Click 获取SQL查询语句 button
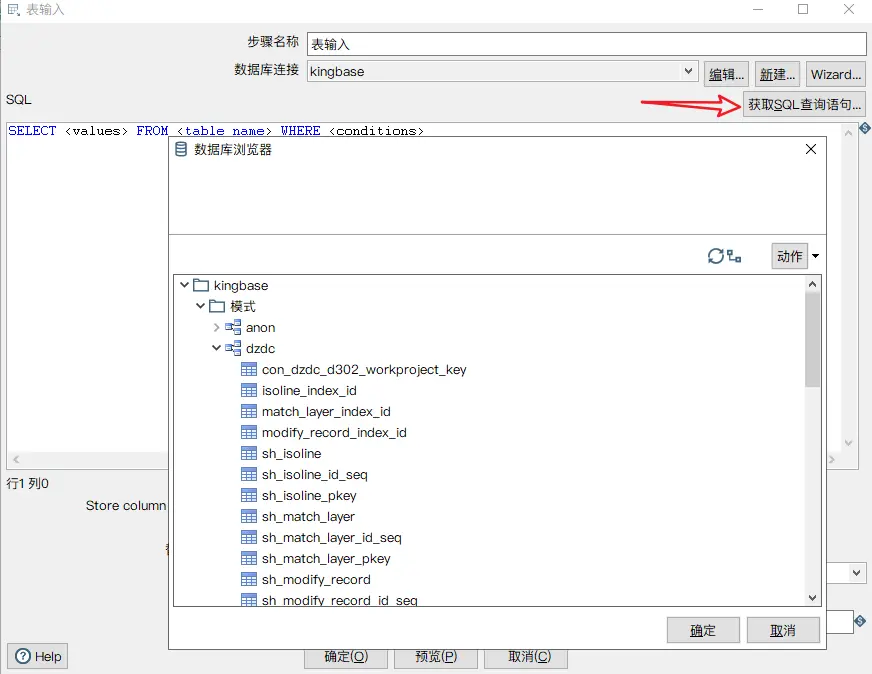872x674 pixels. [x=804, y=104]
